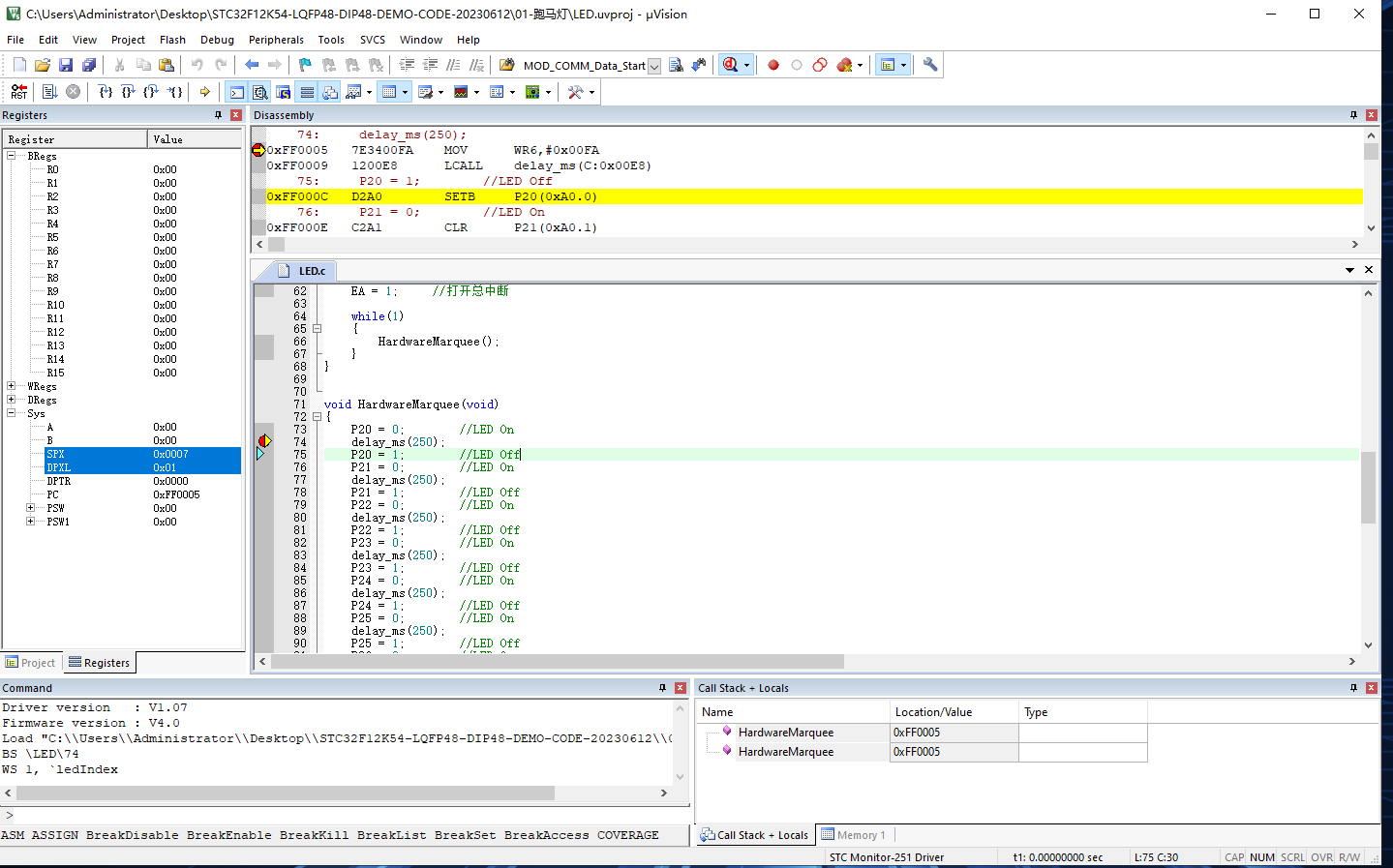Expand the WRegs register group
Image resolution: width=1393 pixels, height=868 pixels.
click(12, 386)
